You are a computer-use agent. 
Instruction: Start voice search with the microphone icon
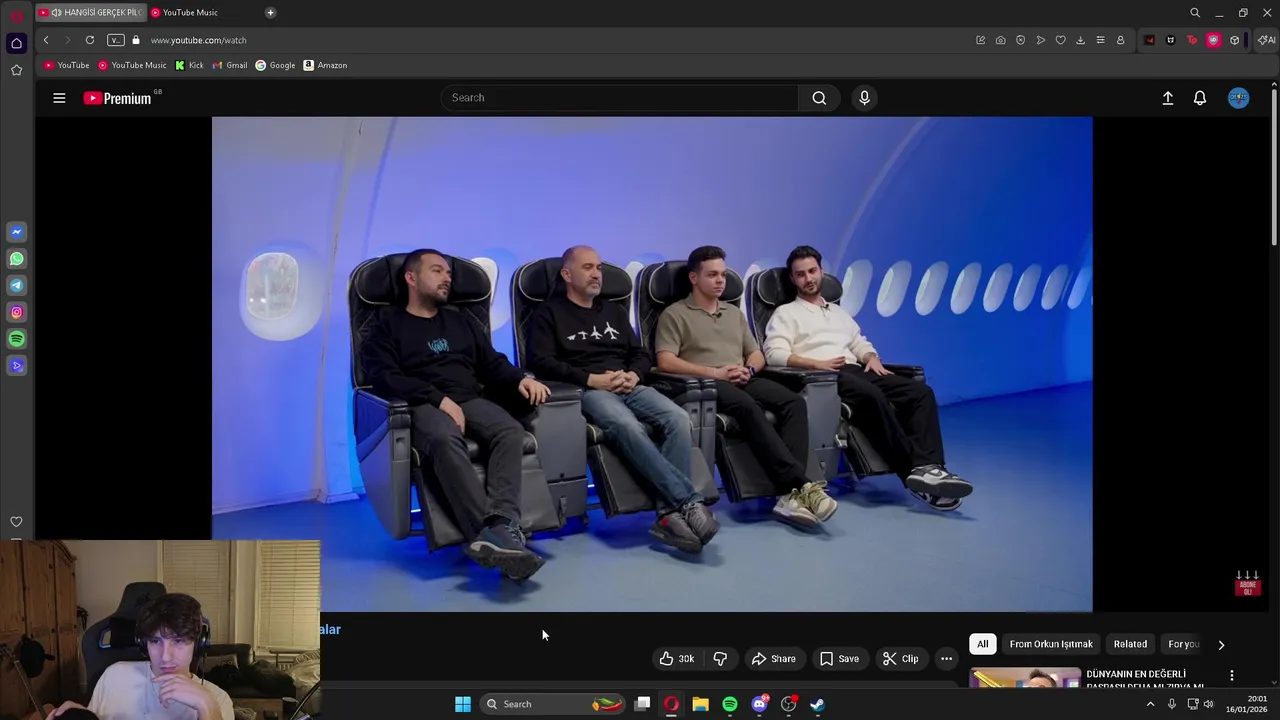tap(864, 98)
